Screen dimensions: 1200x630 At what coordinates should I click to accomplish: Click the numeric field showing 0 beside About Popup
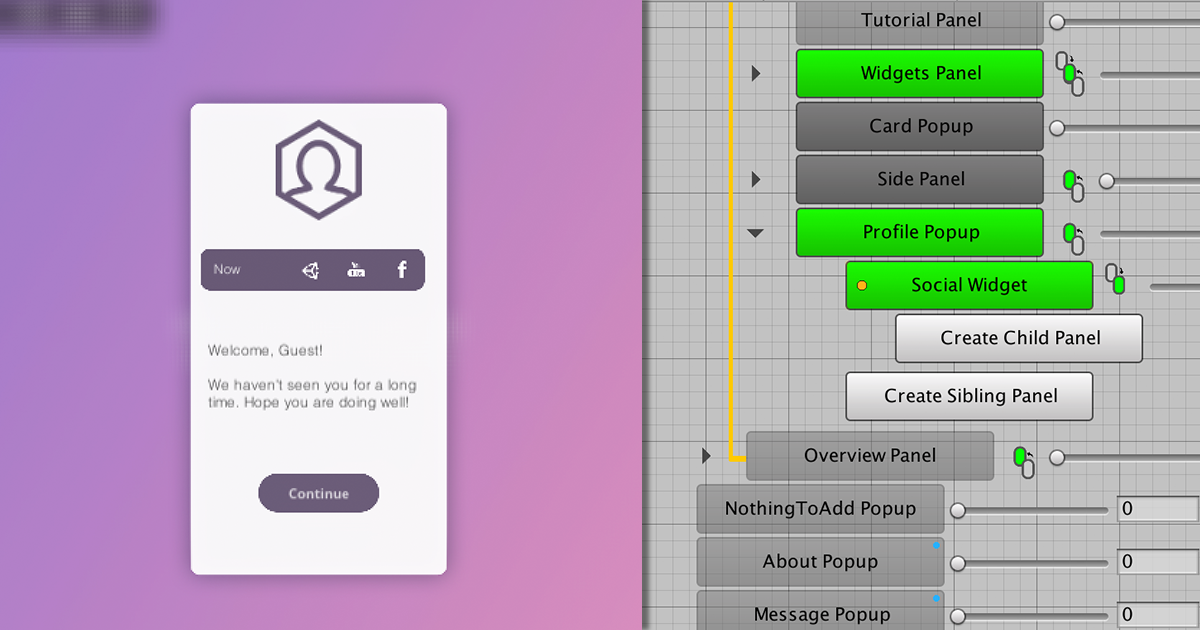(x=1157, y=561)
